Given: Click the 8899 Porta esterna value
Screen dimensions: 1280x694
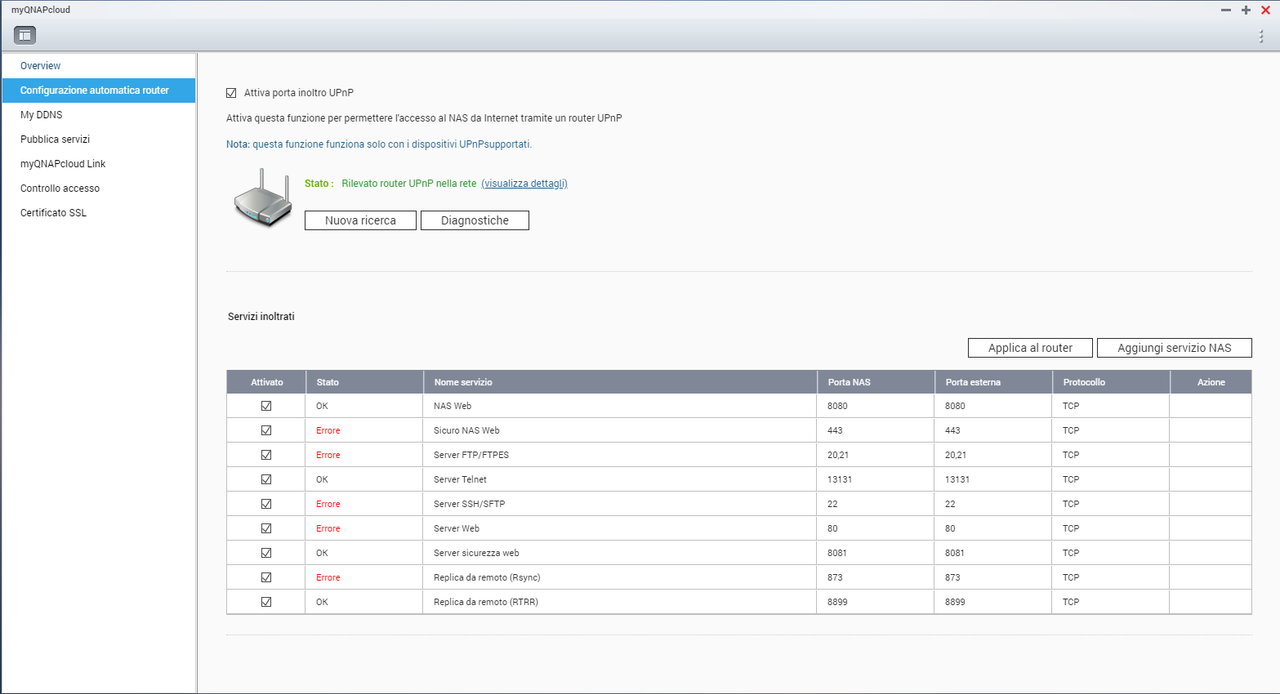Looking at the screenshot, I should click(956, 602).
